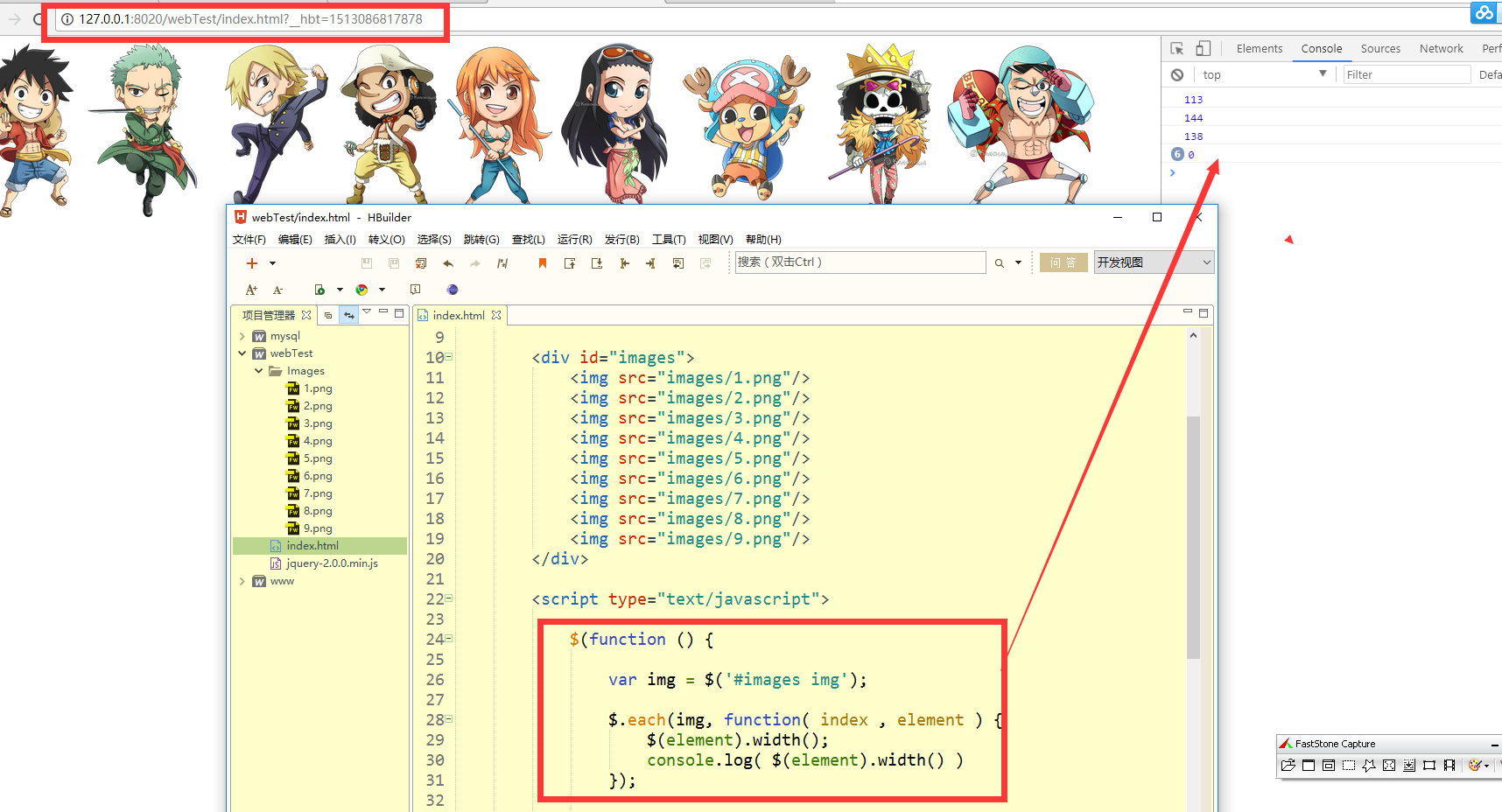Click the red plus new file icon

point(252,263)
